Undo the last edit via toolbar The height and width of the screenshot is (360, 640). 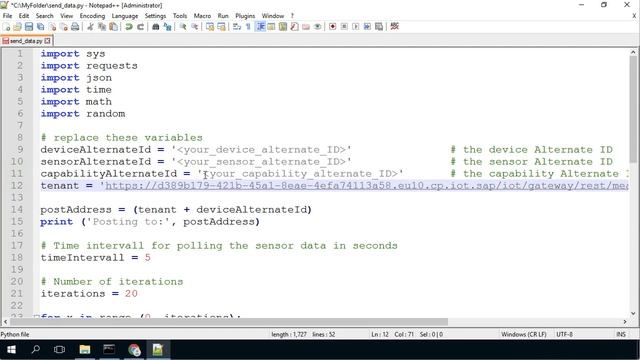[129, 27]
